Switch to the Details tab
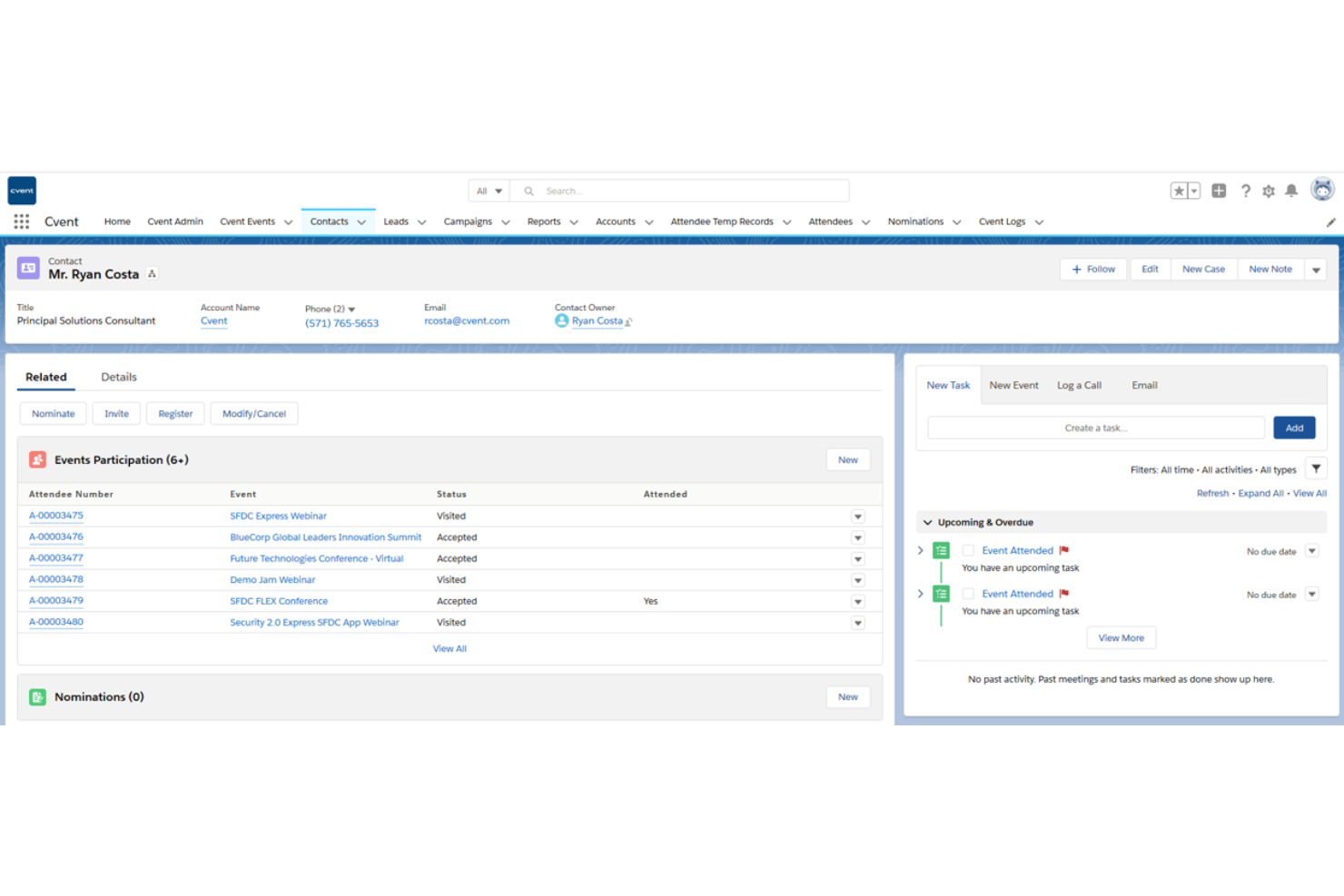Viewport: 1344px width, 896px height. coord(118,377)
